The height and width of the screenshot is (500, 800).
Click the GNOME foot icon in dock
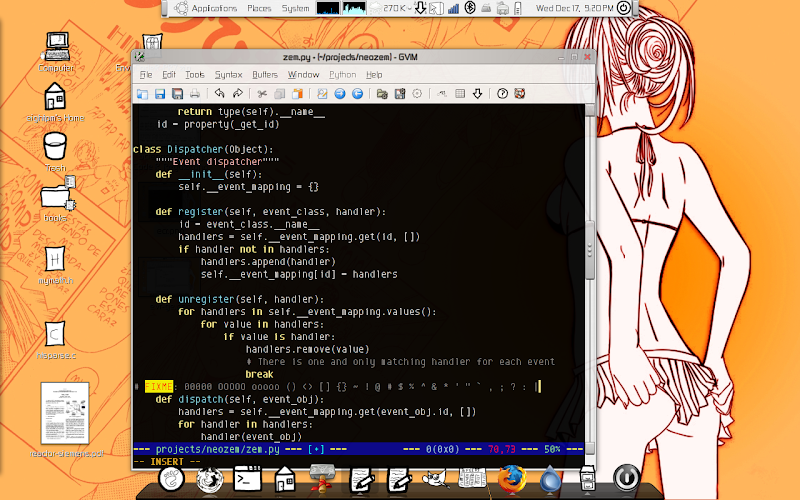[171, 479]
